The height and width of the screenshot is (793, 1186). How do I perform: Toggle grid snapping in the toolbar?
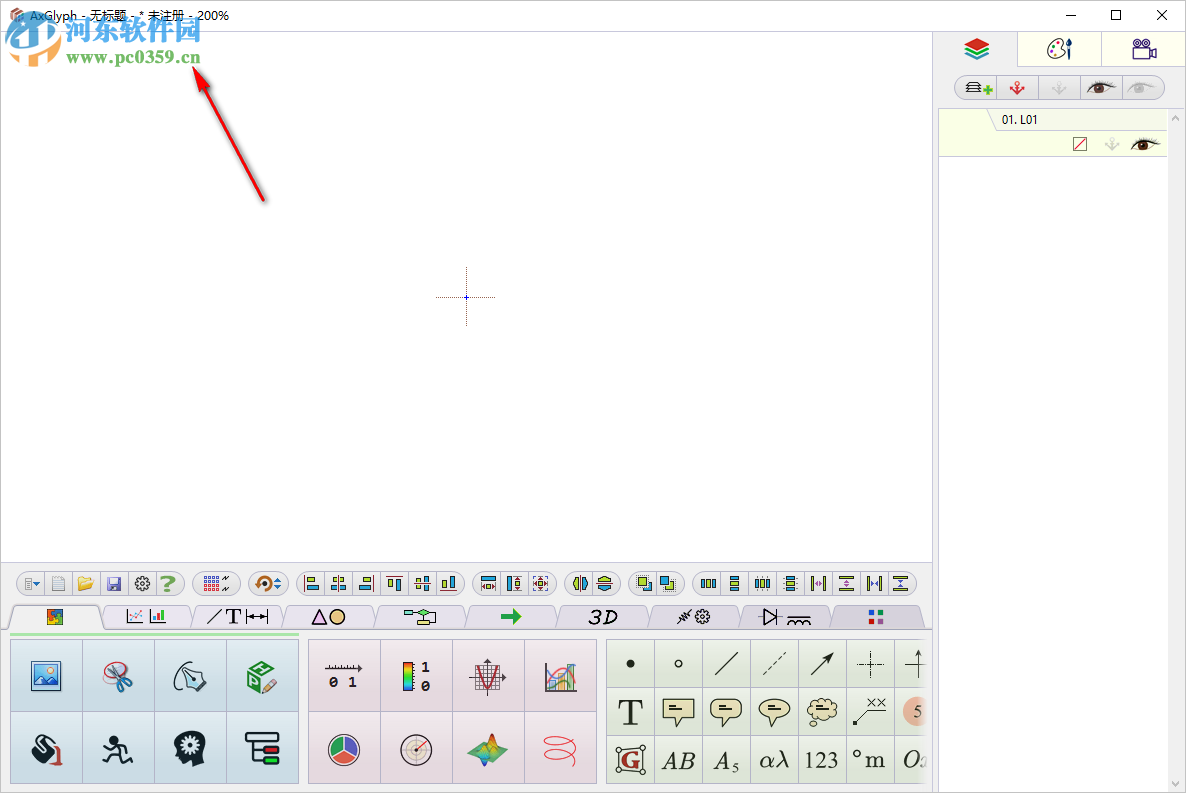pos(216,583)
